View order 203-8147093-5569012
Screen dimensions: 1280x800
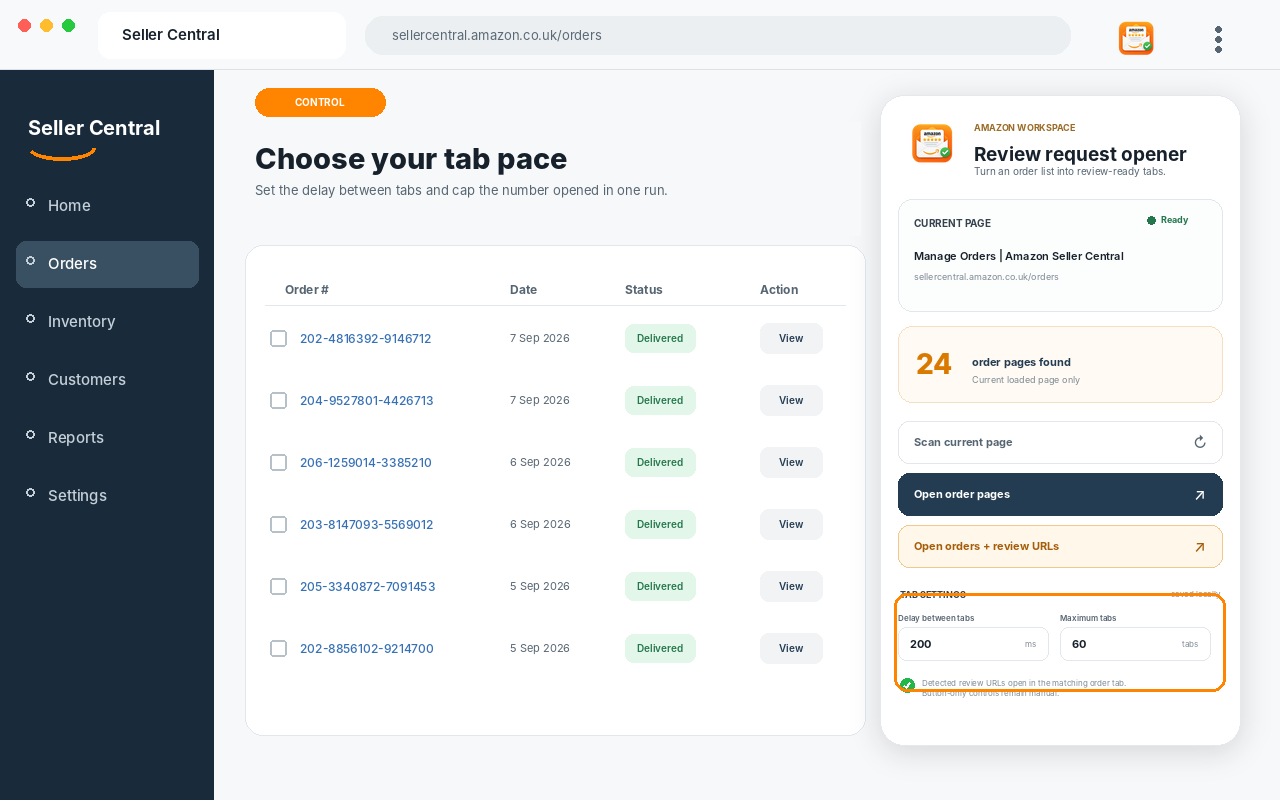click(x=791, y=525)
